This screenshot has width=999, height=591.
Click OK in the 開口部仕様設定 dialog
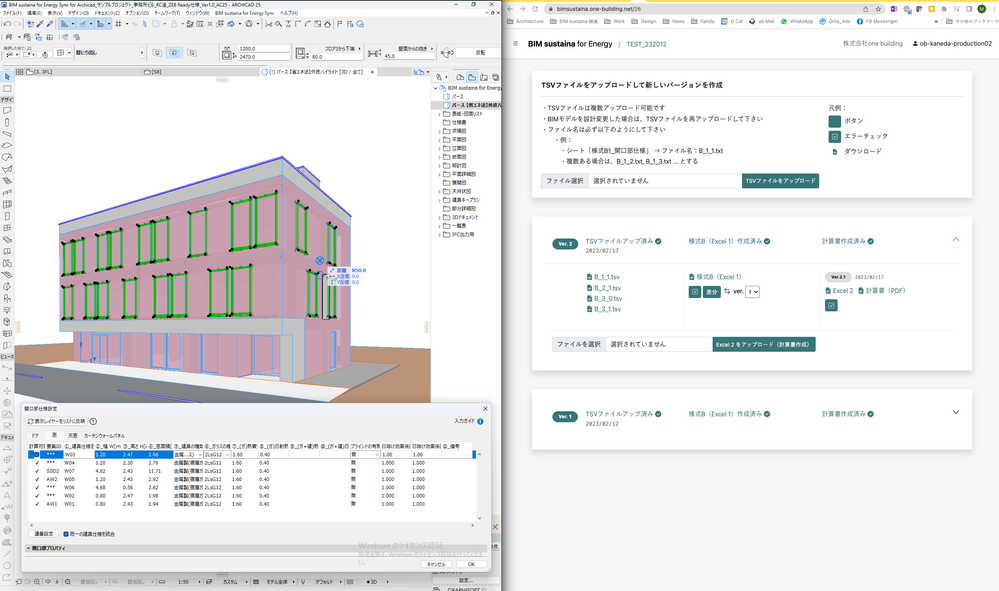point(471,564)
